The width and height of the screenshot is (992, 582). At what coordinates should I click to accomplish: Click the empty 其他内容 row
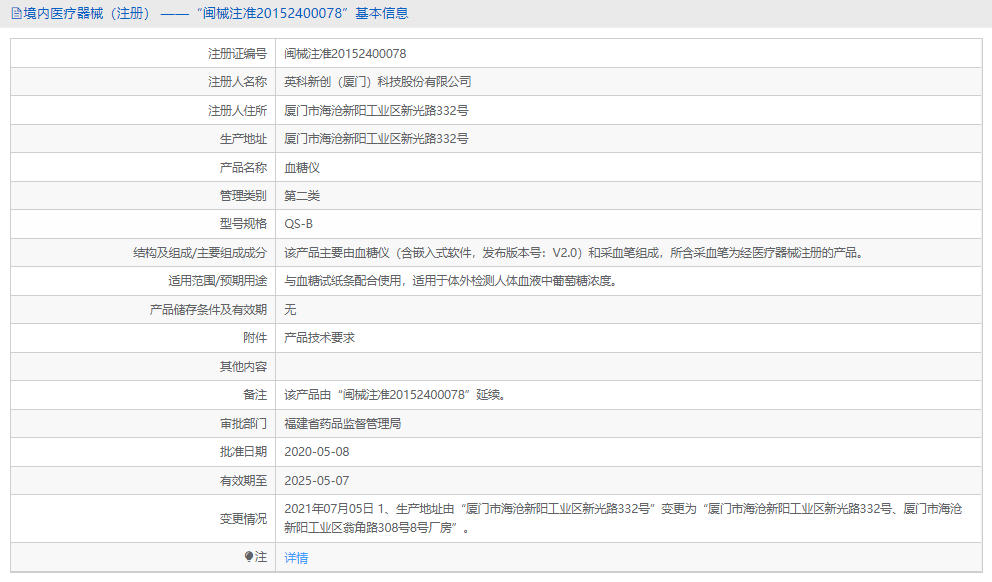tap(500, 366)
